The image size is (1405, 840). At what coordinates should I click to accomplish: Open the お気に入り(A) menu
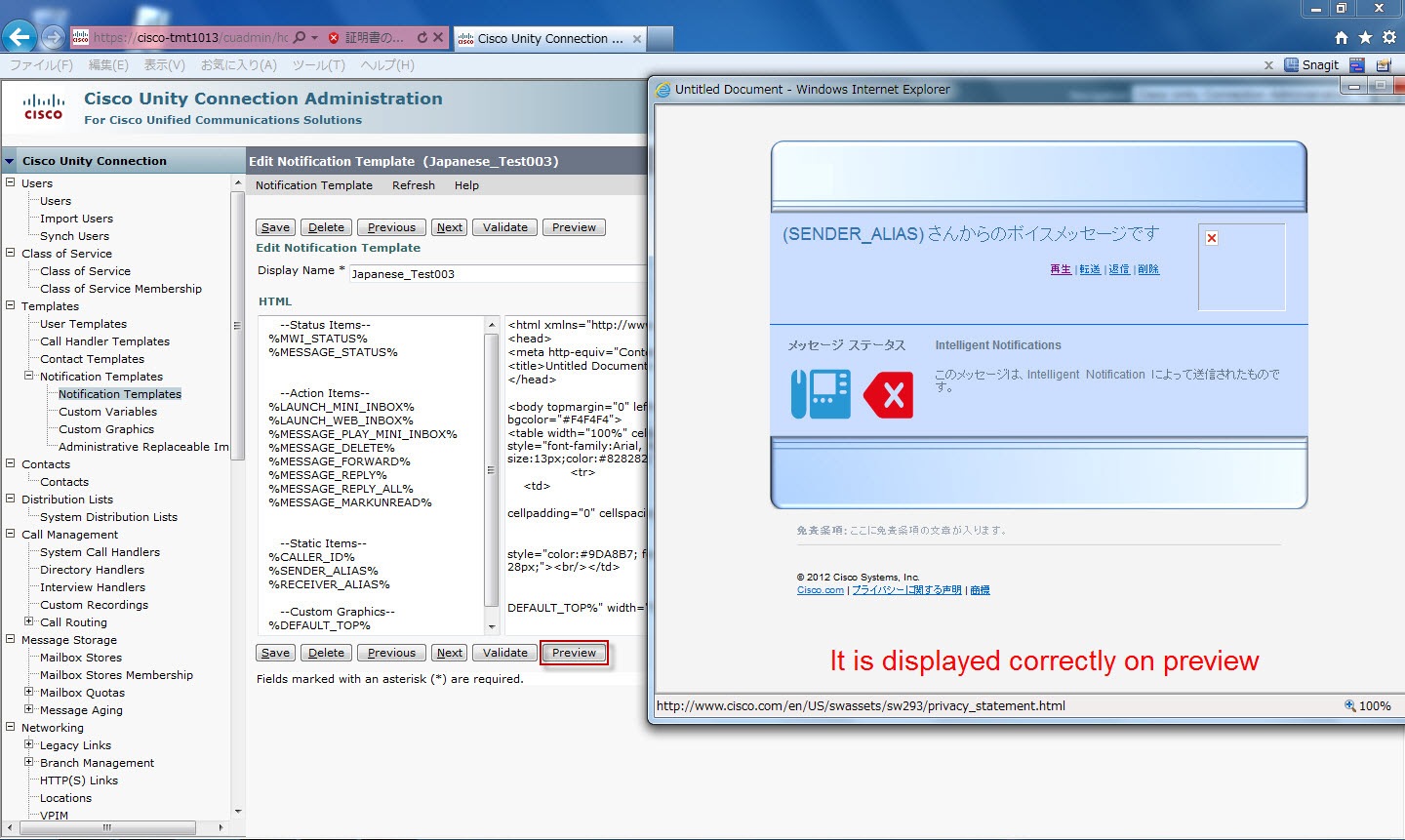click(x=239, y=65)
